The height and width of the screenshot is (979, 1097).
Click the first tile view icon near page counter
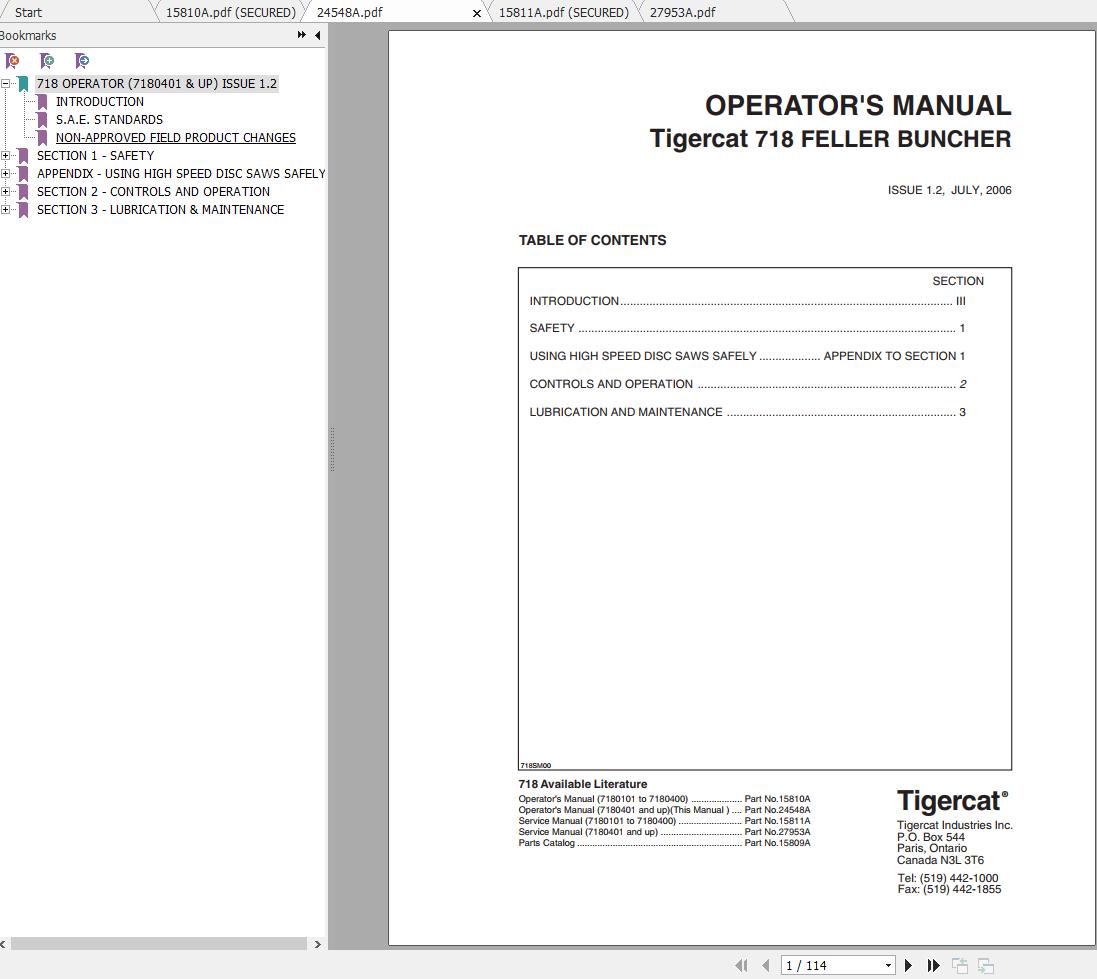[960, 964]
